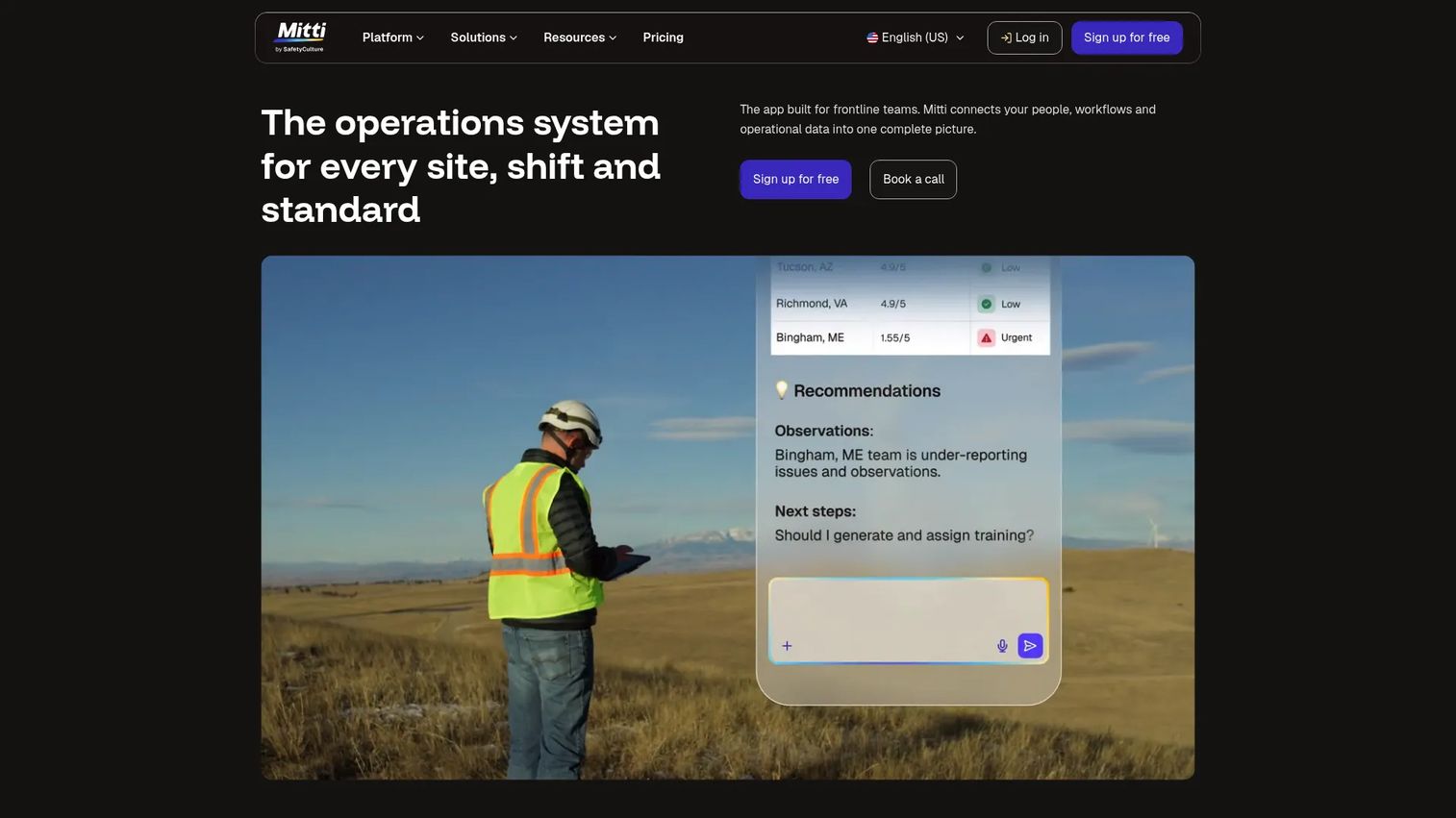1456x818 pixels.
Task: Click the microphone icon in the chat box
Action: (x=1002, y=646)
